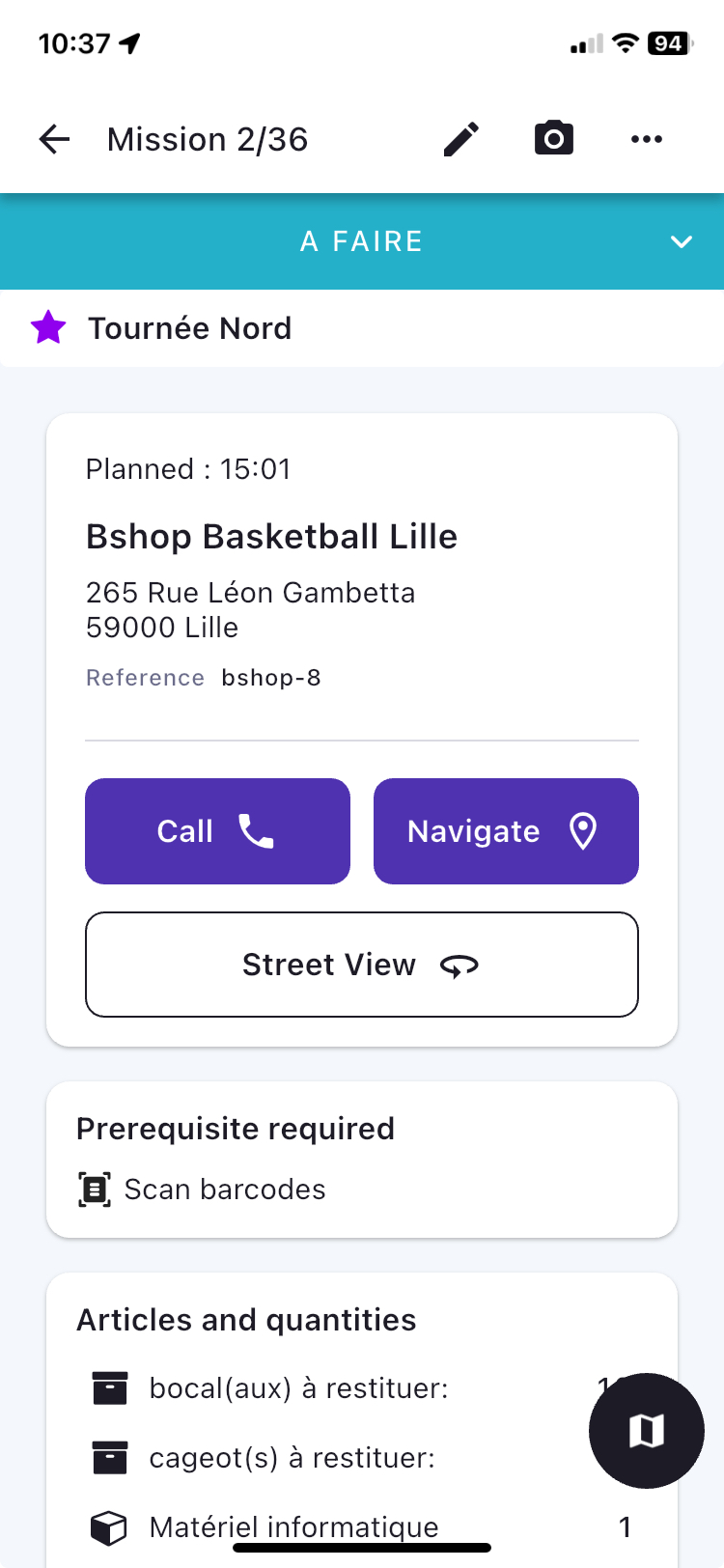Screen dimensions: 724x1568
Task: Expand the A FAIRE status chevron
Action: (x=682, y=241)
